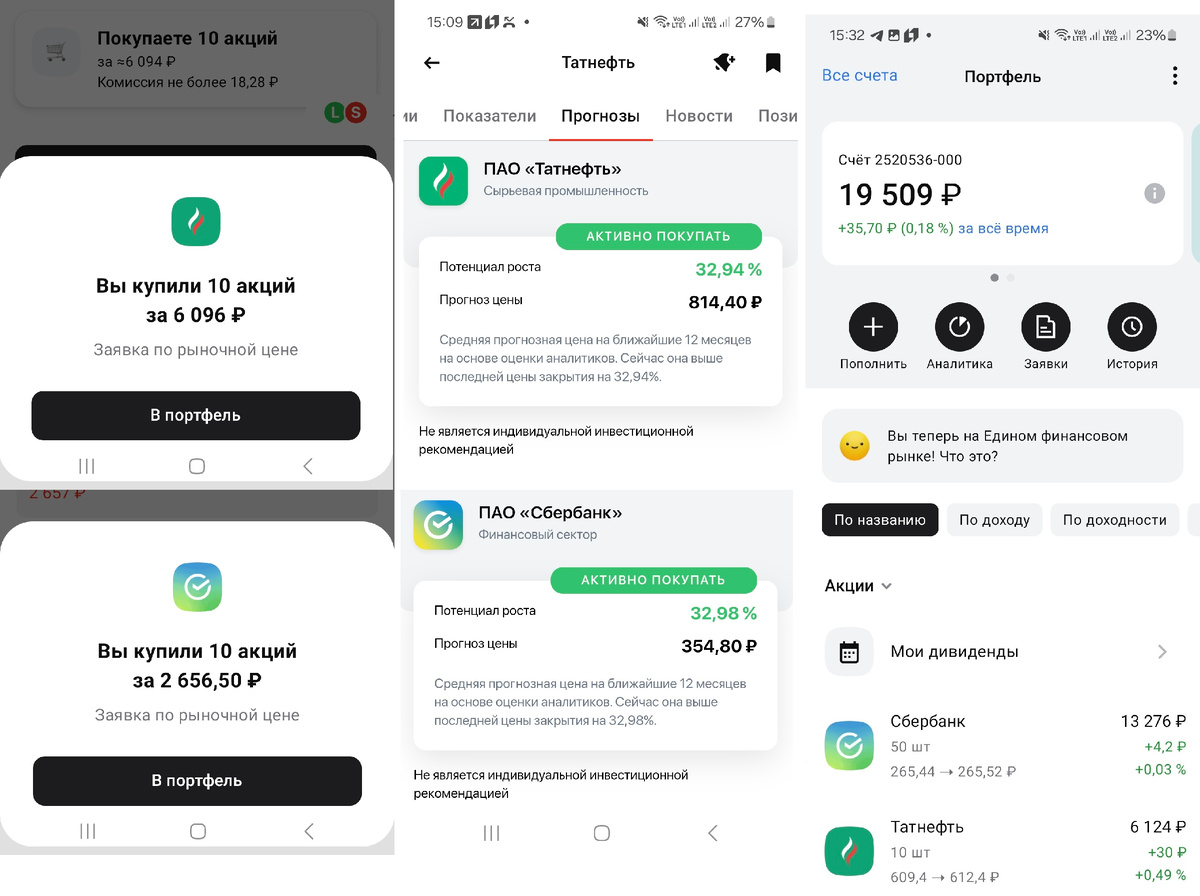Switch to the Показатели tab
This screenshot has height=896, width=1200.
point(490,116)
